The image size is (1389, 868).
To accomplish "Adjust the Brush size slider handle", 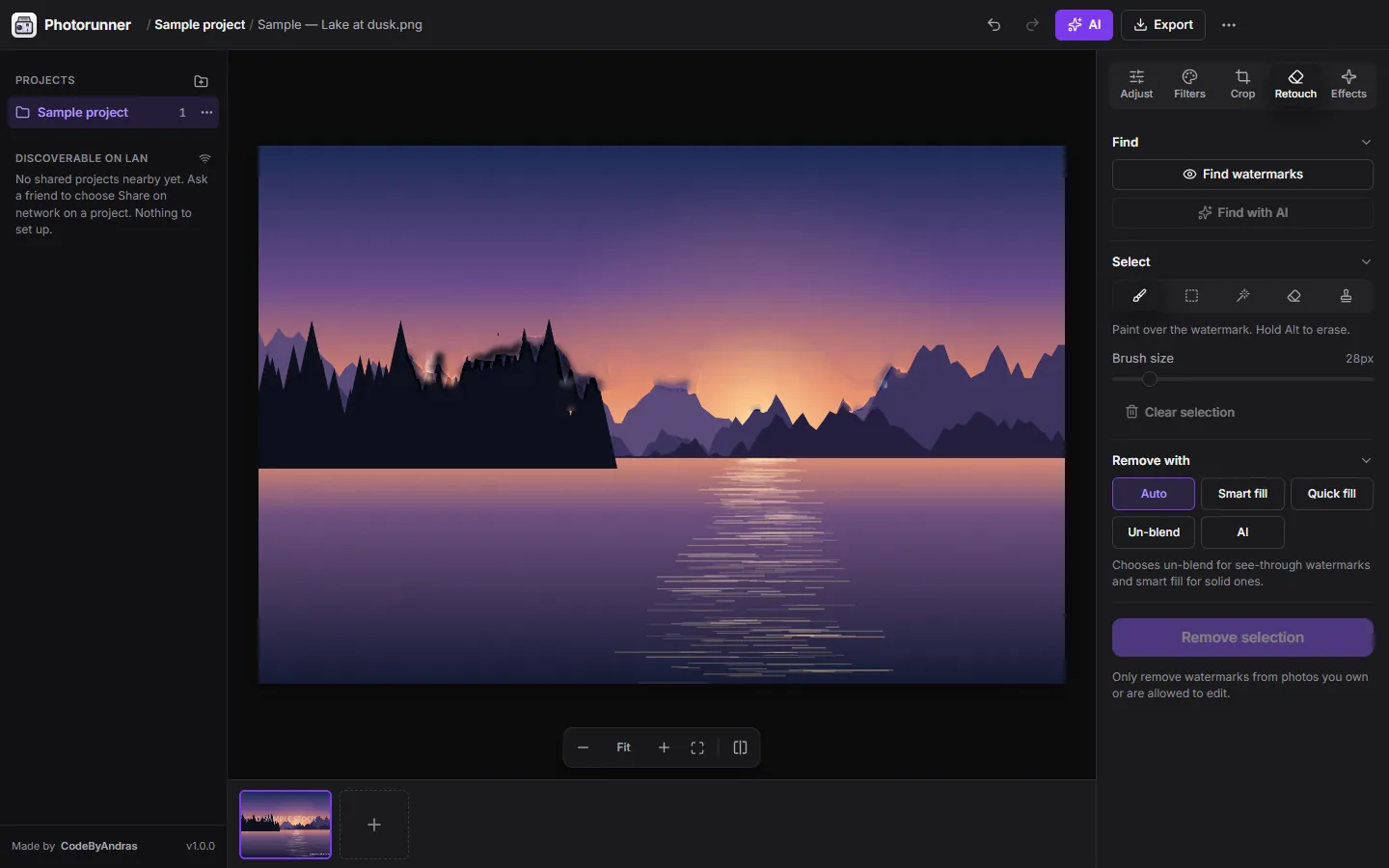I will (x=1150, y=379).
